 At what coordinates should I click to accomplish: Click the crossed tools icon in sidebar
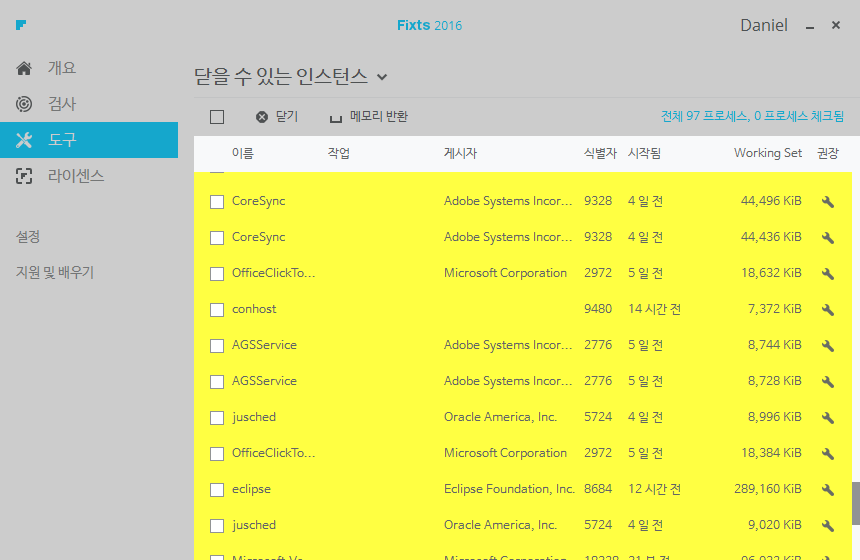(24, 140)
